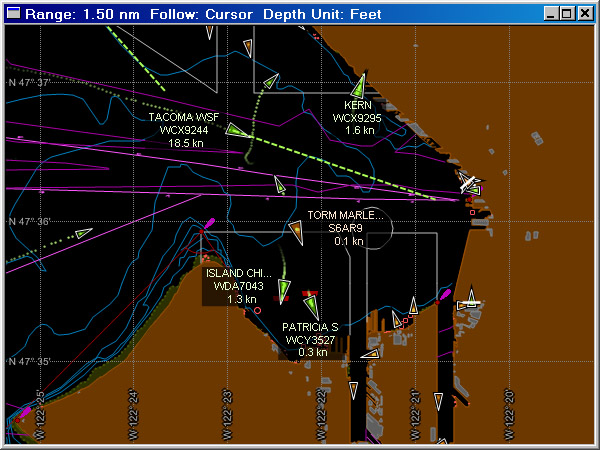Click the vessel at the end of the dotted track near N 47° 36'
The height and width of the screenshot is (450, 600).
[83, 233]
